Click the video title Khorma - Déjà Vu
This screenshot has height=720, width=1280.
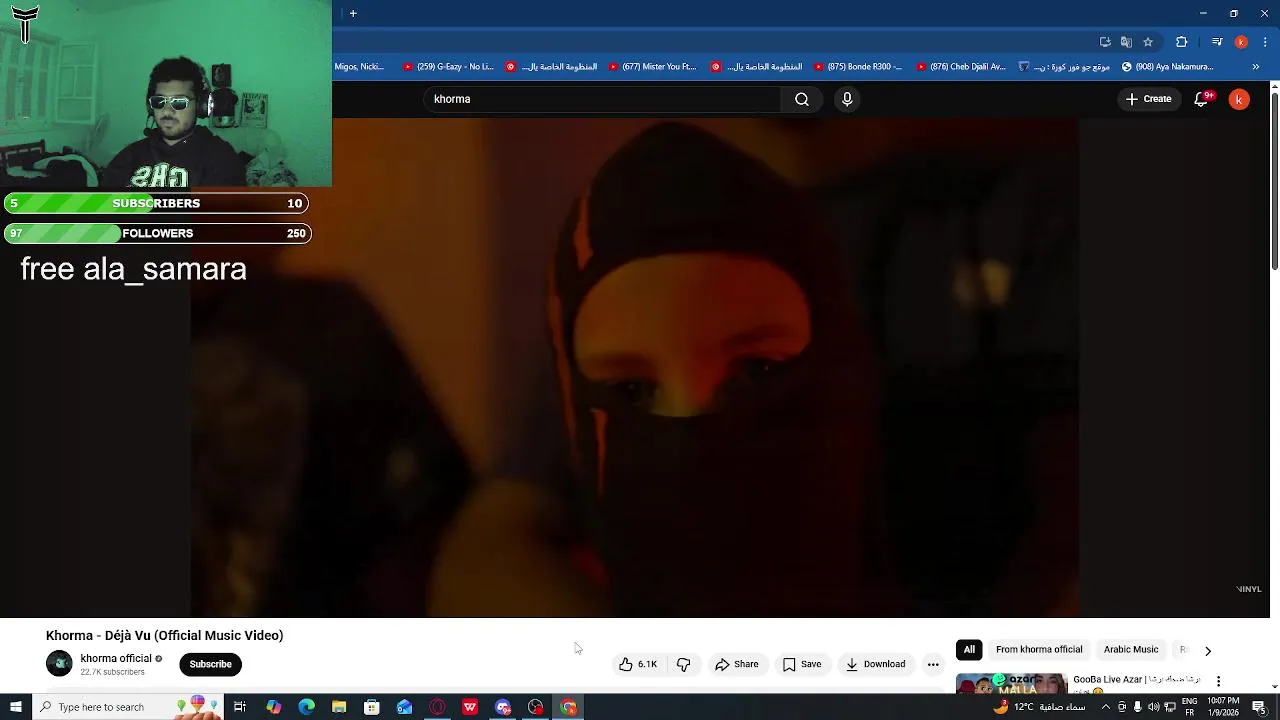pos(164,635)
